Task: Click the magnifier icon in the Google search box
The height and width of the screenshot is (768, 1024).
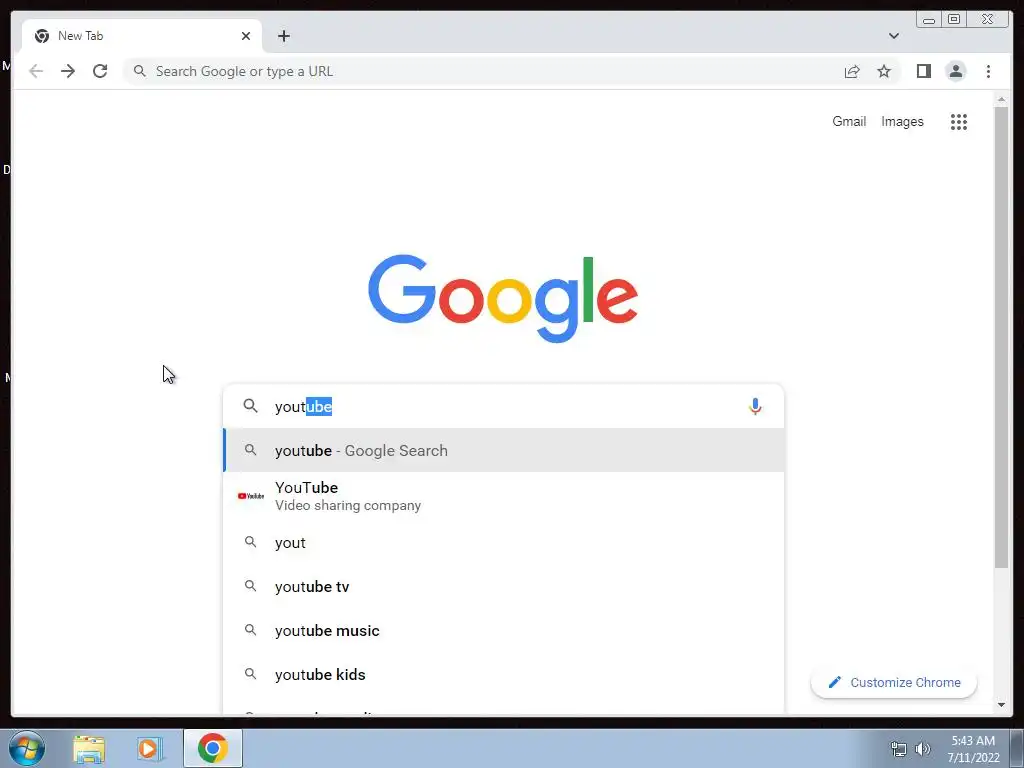Action: coord(250,406)
